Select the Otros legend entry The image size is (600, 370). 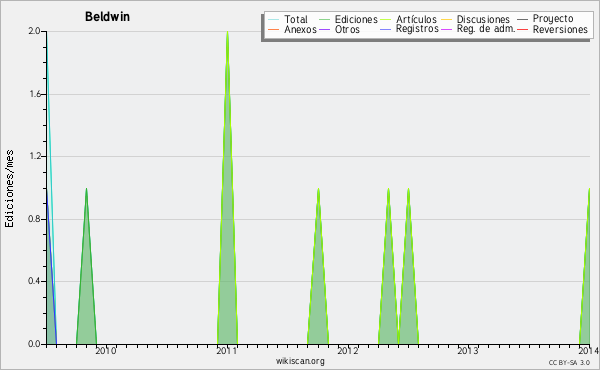coord(347,29)
